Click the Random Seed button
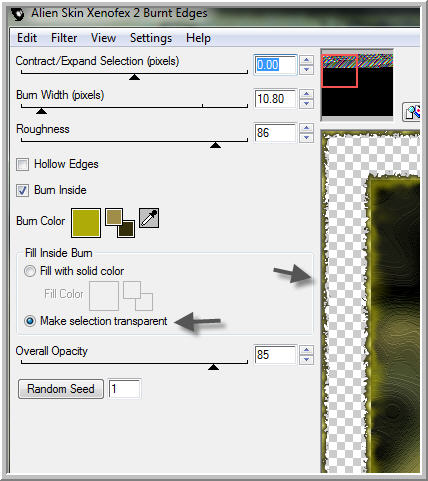This screenshot has height=481, width=428. pos(61,389)
